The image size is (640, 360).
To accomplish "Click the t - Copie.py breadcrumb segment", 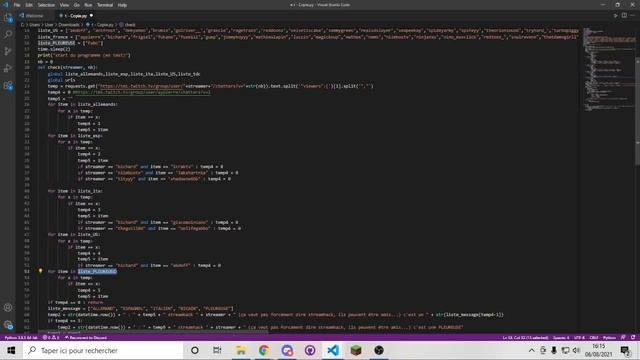I will pos(102,25).
